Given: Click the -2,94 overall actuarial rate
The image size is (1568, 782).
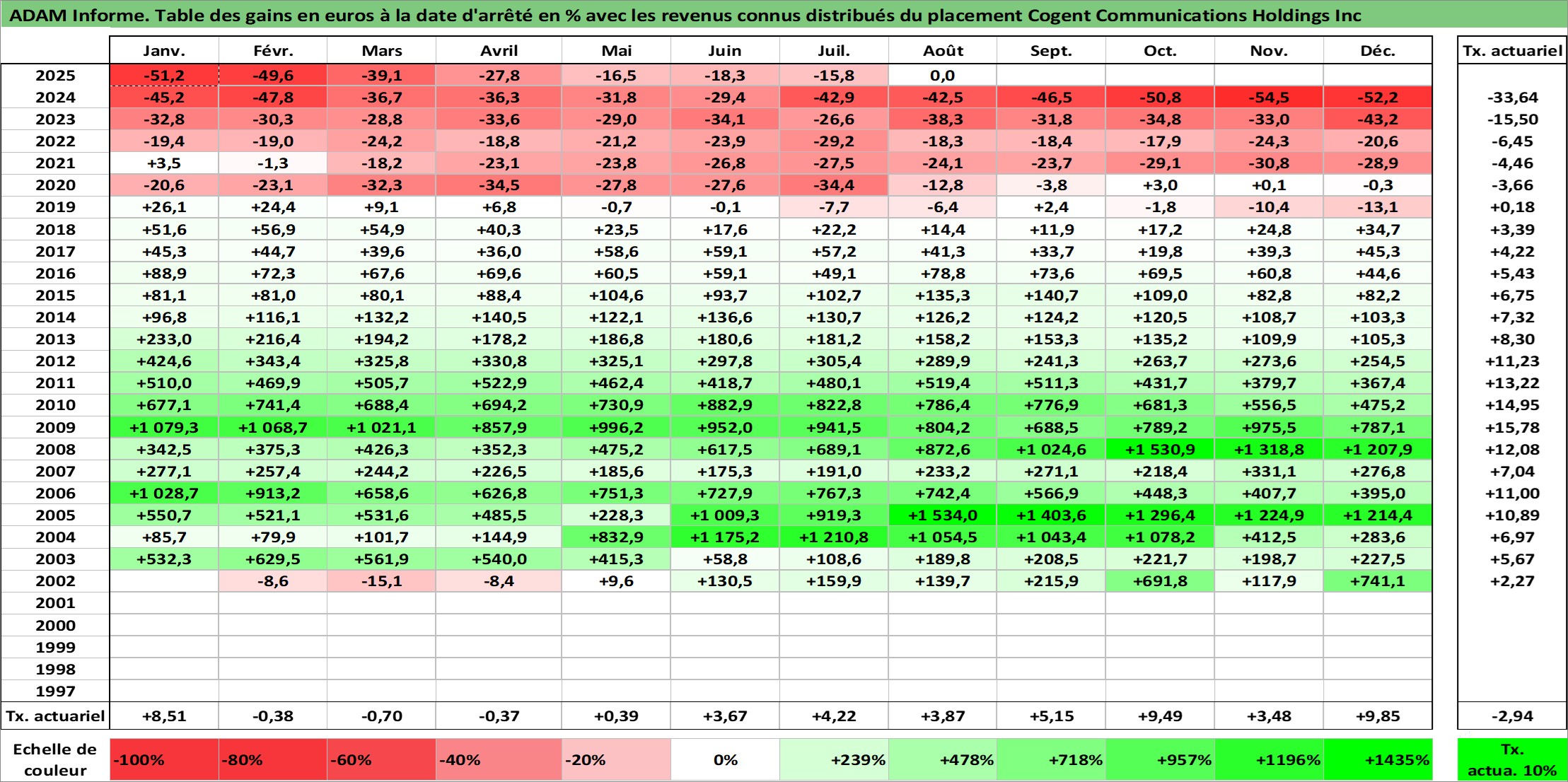Looking at the screenshot, I should (x=1512, y=716).
